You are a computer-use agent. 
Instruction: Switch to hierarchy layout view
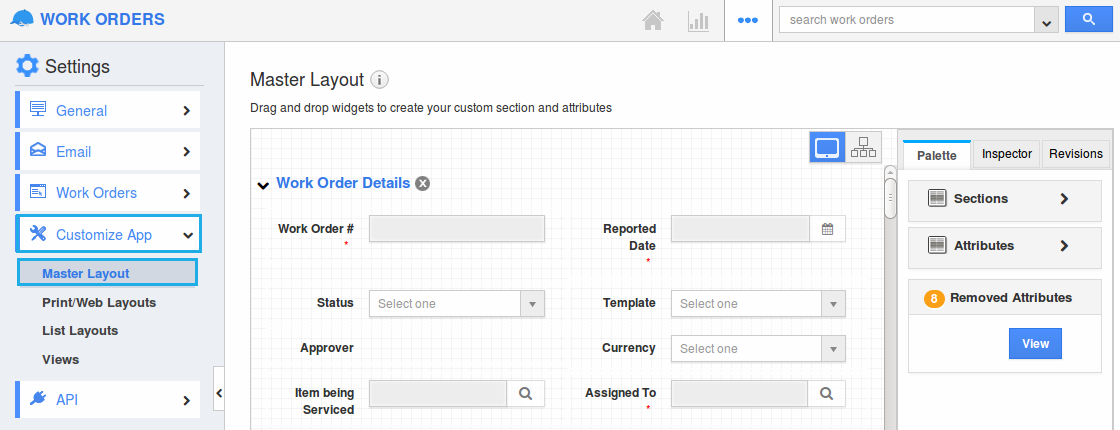863,148
